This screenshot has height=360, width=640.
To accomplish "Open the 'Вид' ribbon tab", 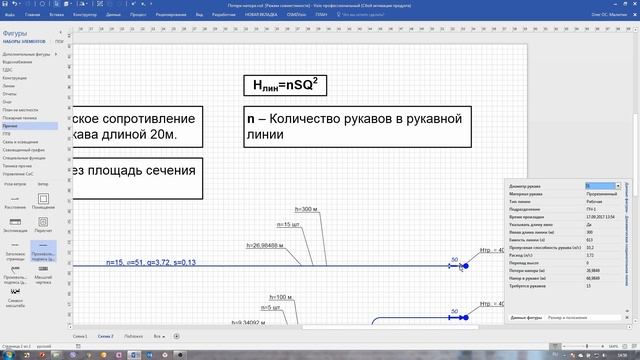I will click(199, 15).
